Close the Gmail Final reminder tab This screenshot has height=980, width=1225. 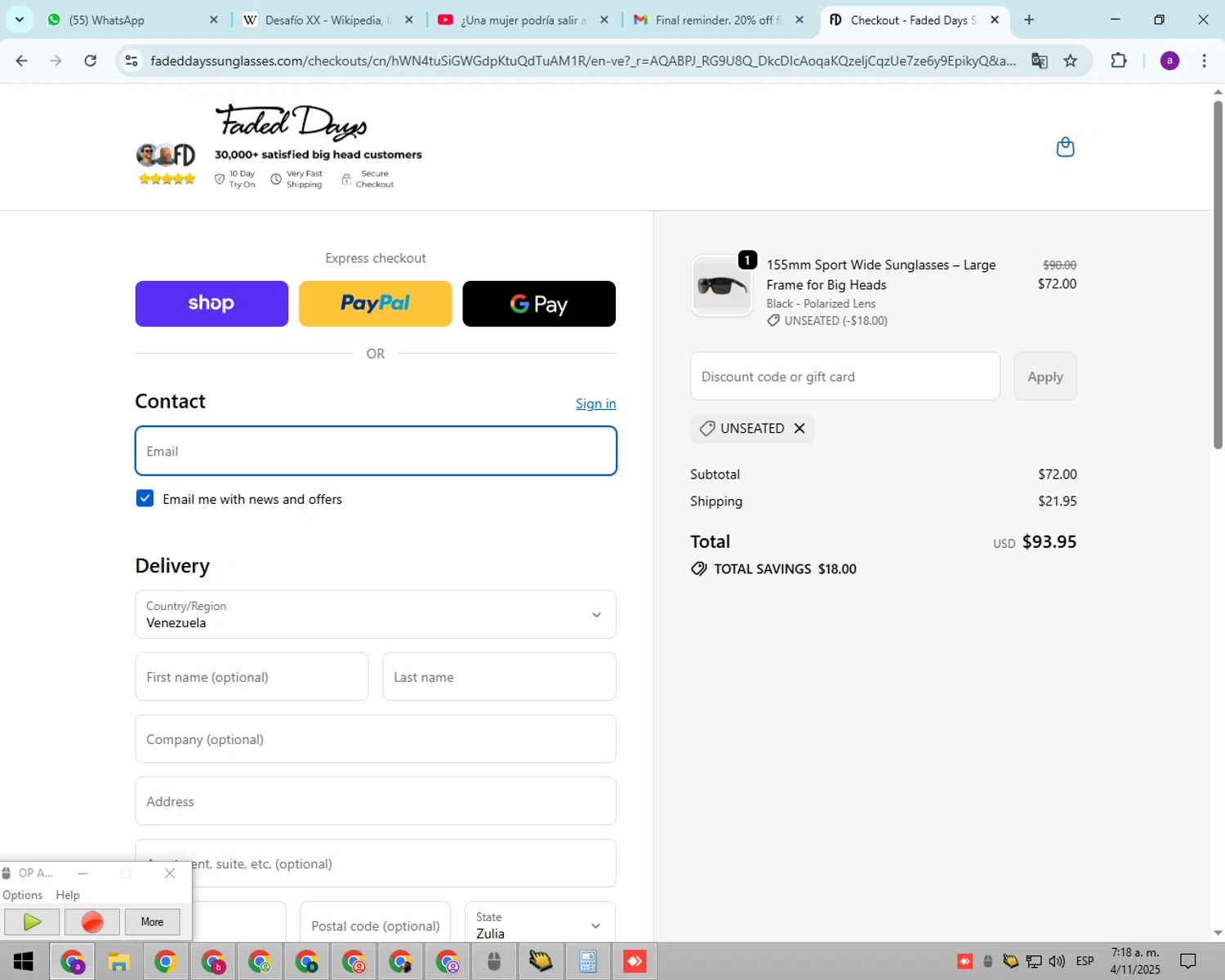[x=800, y=20]
